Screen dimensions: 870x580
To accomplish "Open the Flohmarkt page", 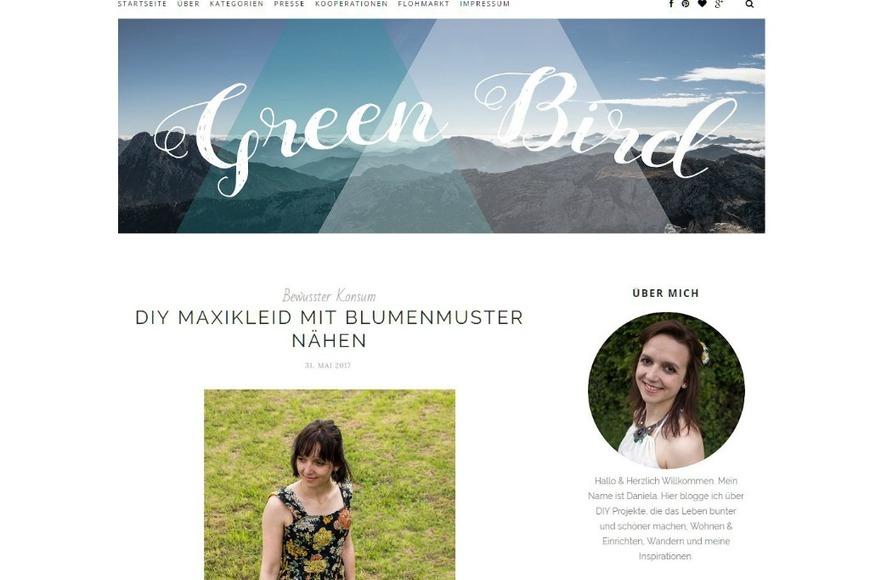I will (423, 3).
